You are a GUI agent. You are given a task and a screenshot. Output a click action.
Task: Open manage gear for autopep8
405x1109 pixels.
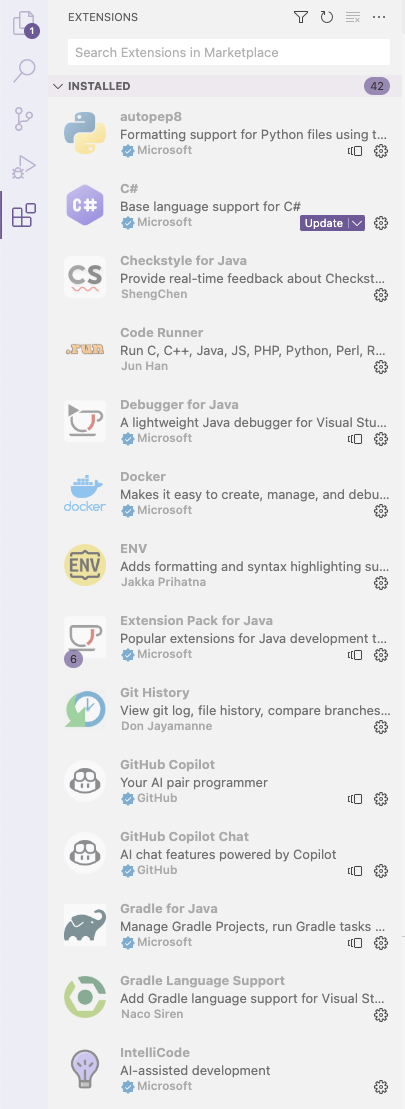tap(381, 151)
